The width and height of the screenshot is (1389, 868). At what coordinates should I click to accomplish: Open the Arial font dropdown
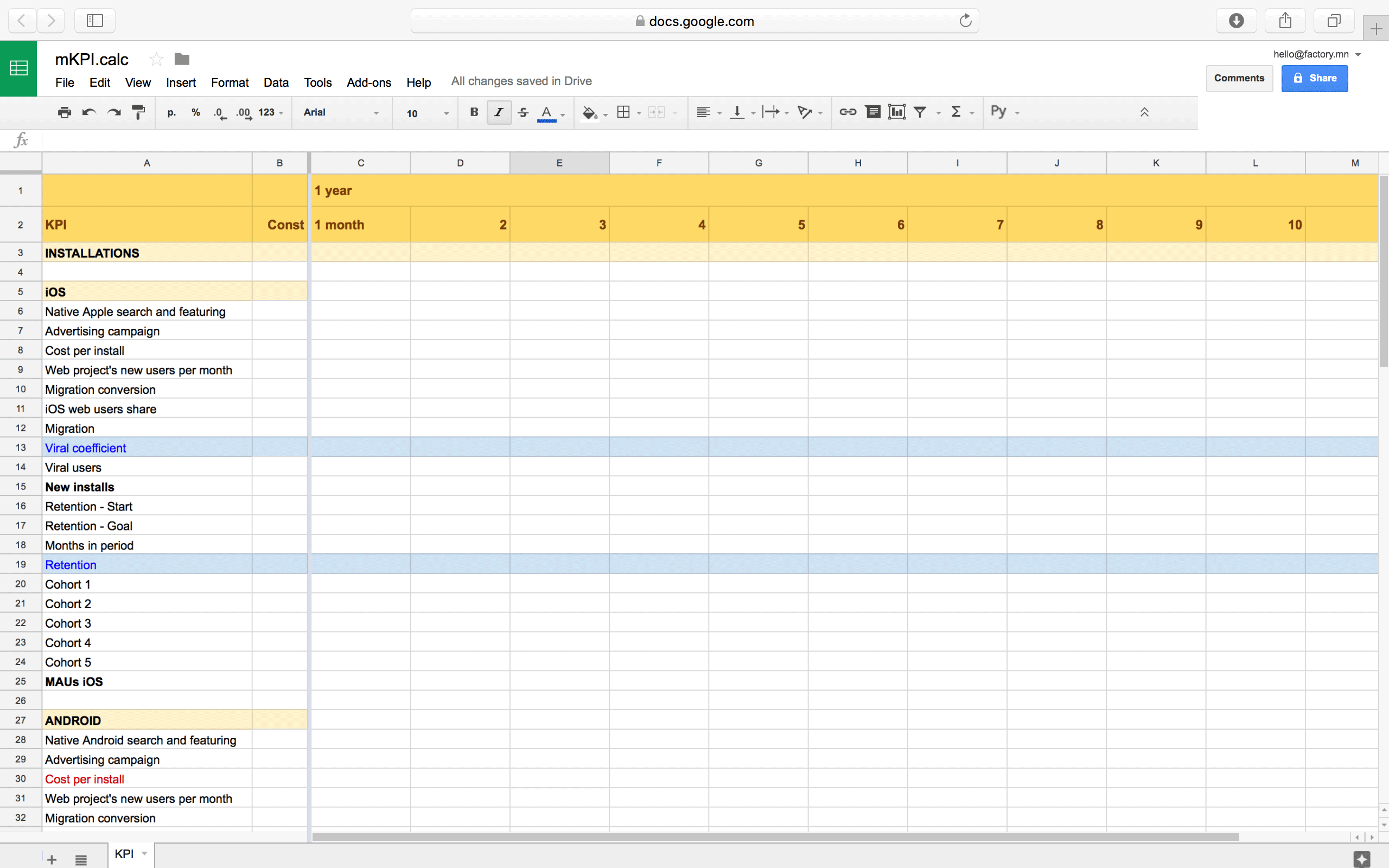[341, 112]
